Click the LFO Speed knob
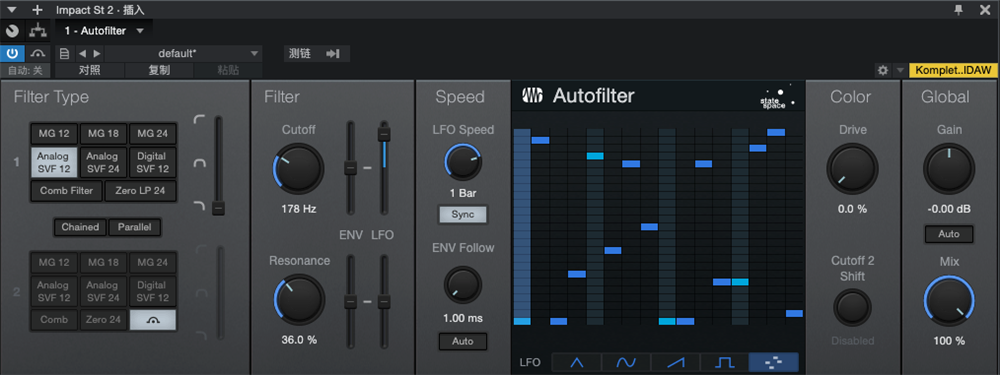Viewport: 1000px width, 375px height. point(463,161)
